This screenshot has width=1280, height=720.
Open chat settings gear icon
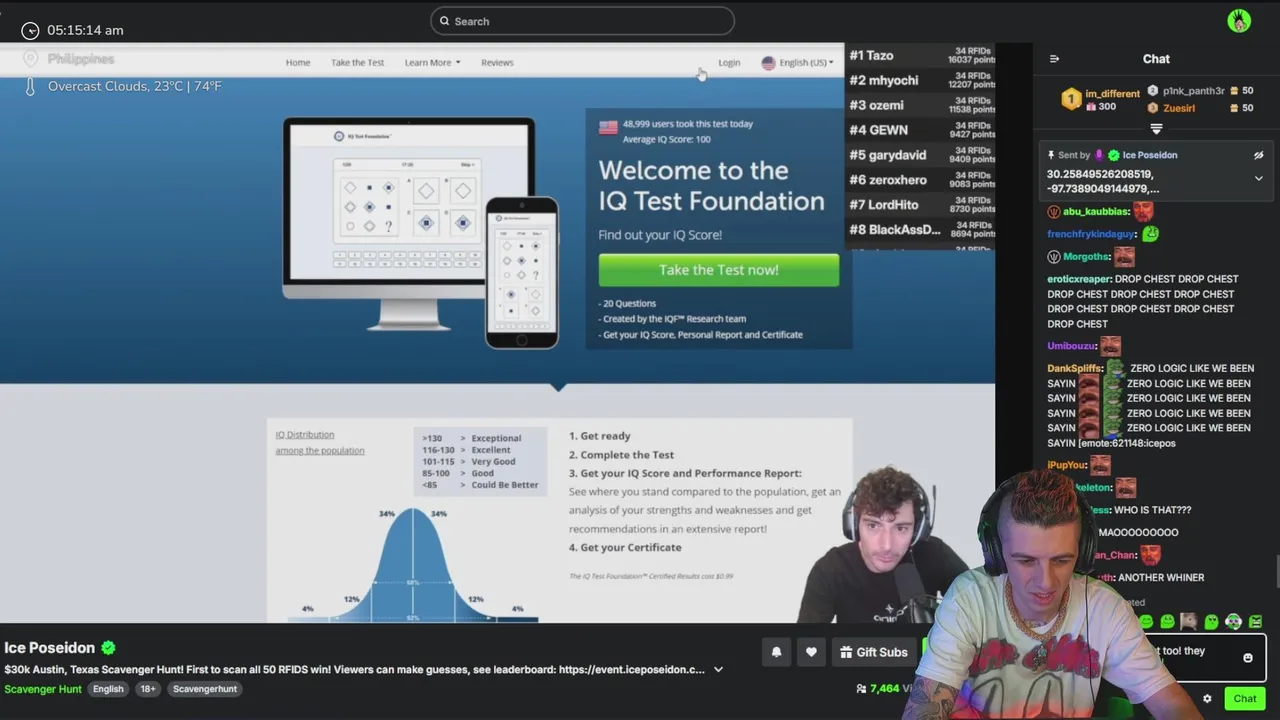(1207, 699)
